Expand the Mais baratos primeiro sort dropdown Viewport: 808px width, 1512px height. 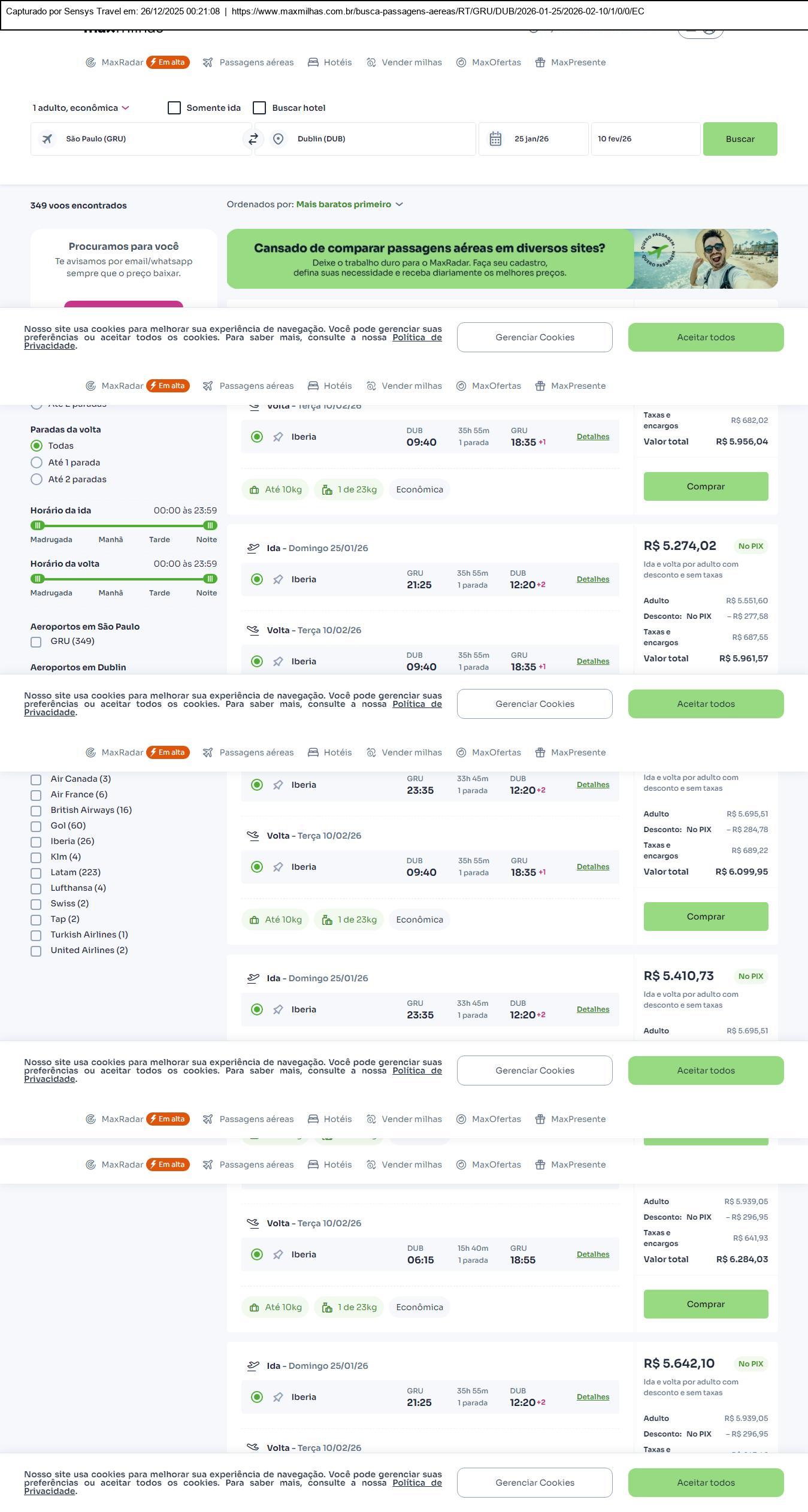coord(349,204)
